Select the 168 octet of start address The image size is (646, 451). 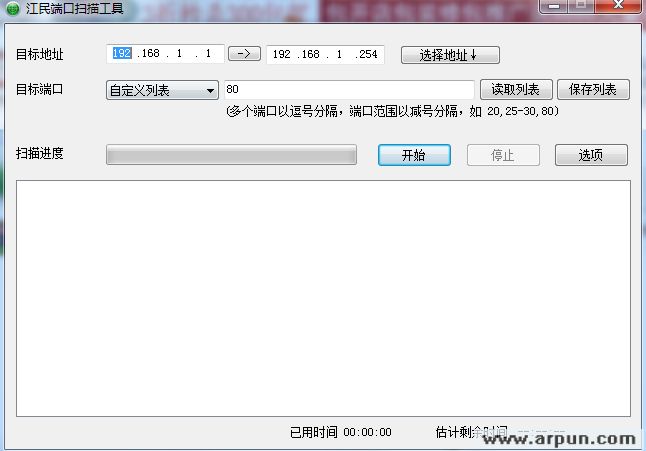coord(150,54)
